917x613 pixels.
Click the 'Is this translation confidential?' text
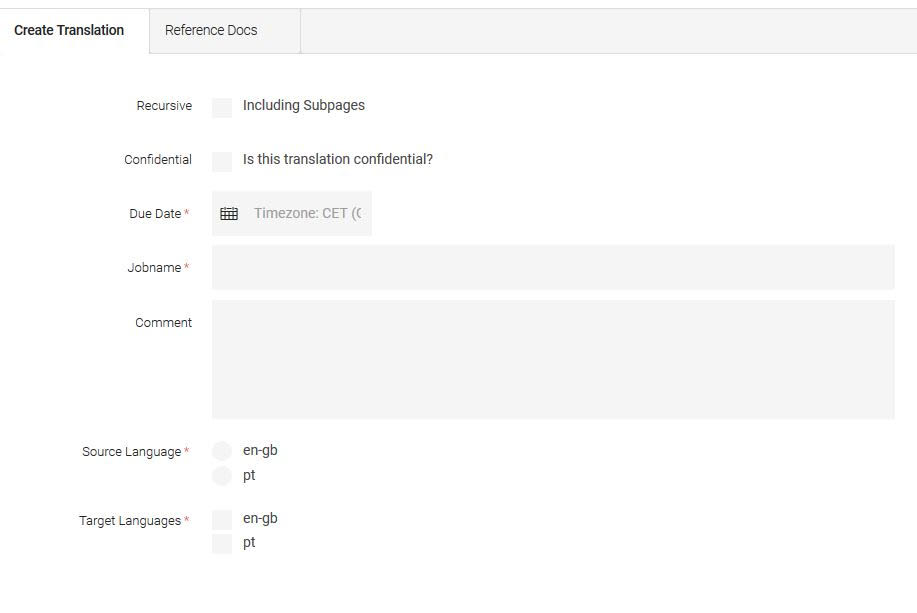tap(337, 160)
